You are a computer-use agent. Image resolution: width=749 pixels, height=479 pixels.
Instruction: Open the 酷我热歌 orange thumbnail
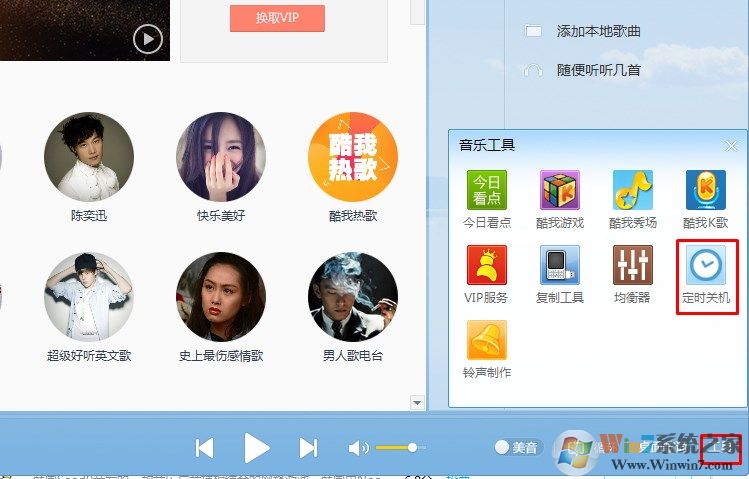tap(353, 157)
